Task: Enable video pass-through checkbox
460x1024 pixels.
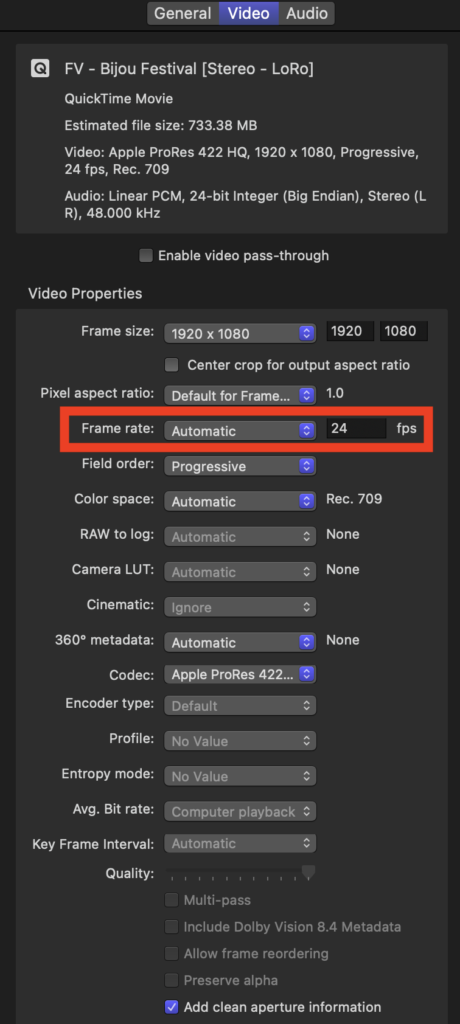Action: point(146,255)
